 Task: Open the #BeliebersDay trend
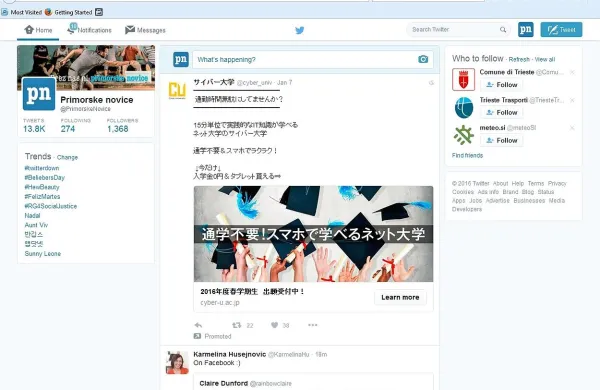(x=45, y=178)
